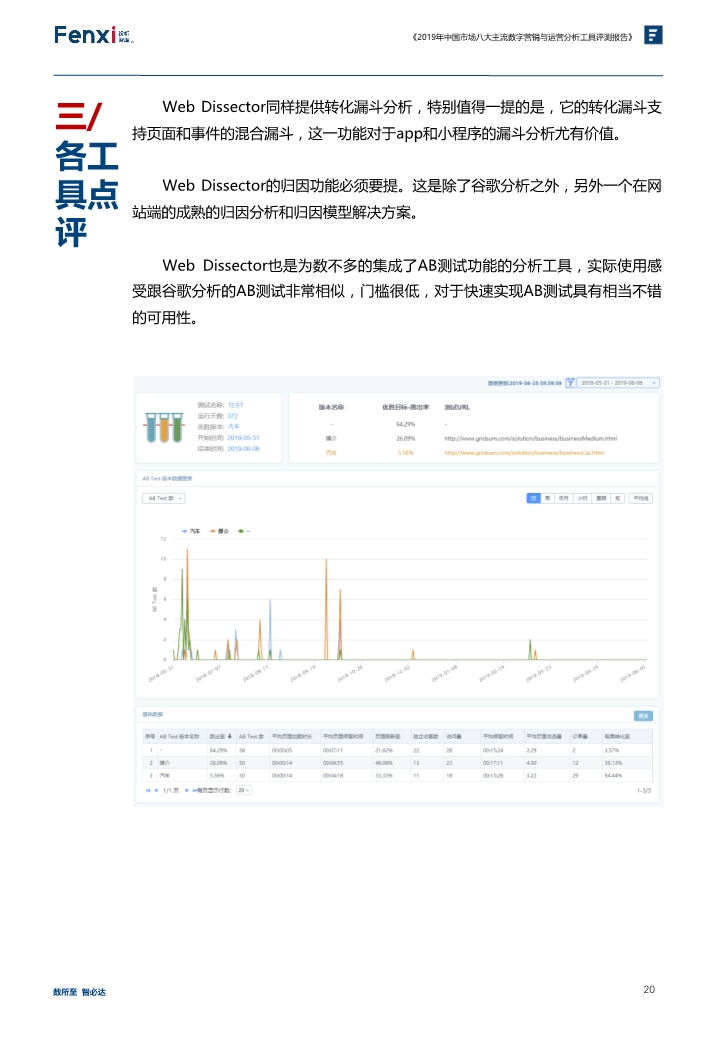Click the 运行天数 372 value

coord(232,416)
